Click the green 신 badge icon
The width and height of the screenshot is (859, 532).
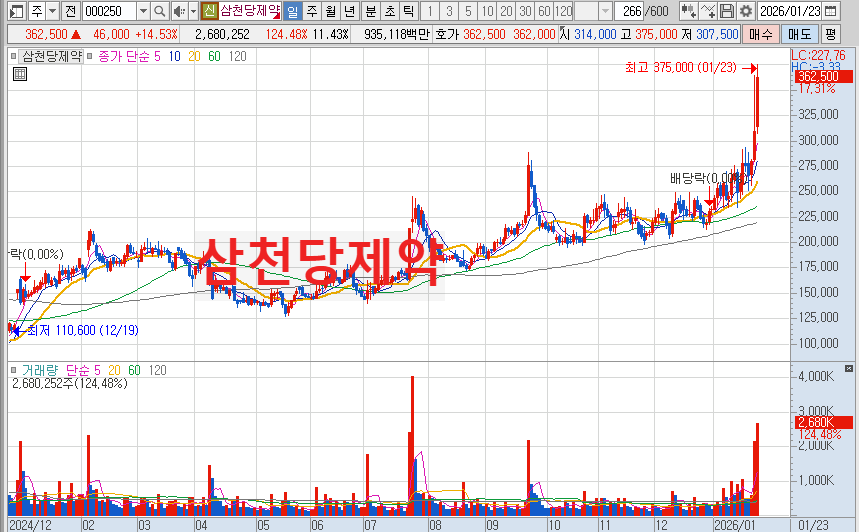point(209,11)
